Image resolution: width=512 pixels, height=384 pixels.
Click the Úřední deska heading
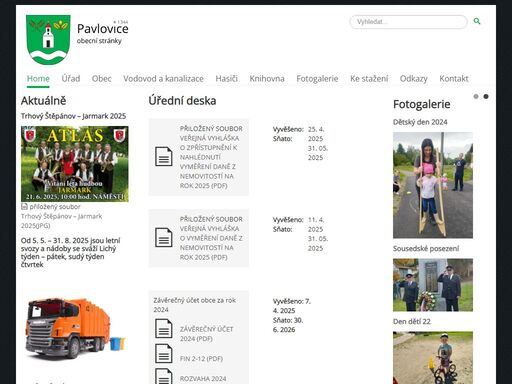click(x=182, y=101)
